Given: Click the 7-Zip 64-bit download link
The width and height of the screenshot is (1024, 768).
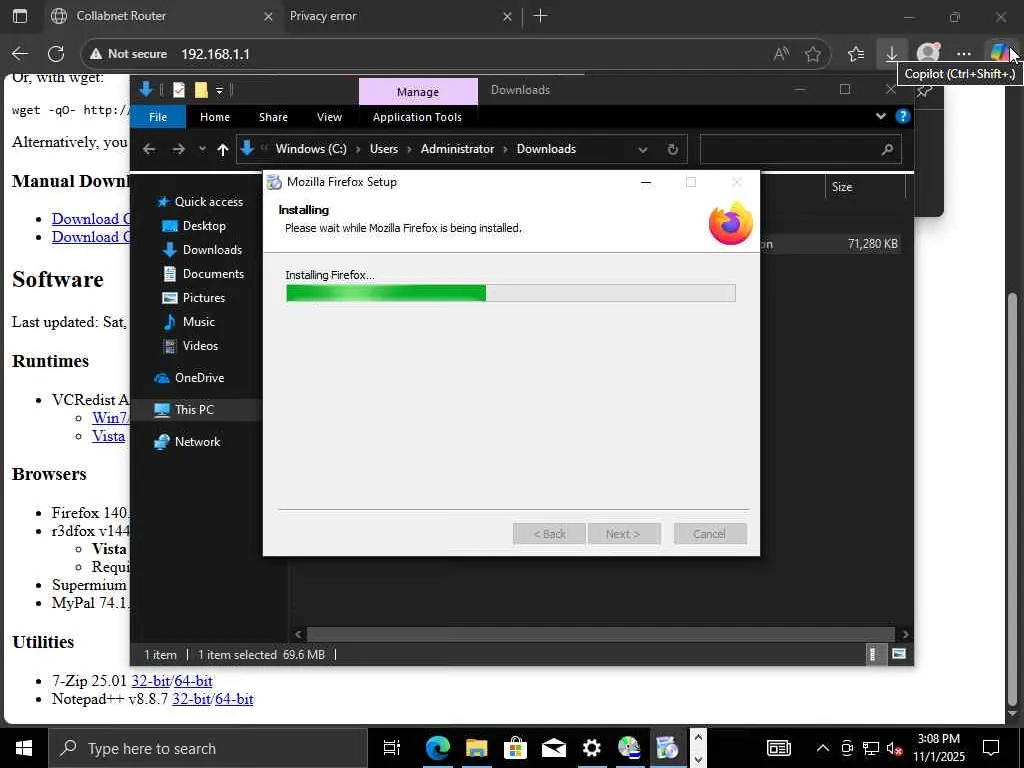Looking at the screenshot, I should click(x=193, y=680).
